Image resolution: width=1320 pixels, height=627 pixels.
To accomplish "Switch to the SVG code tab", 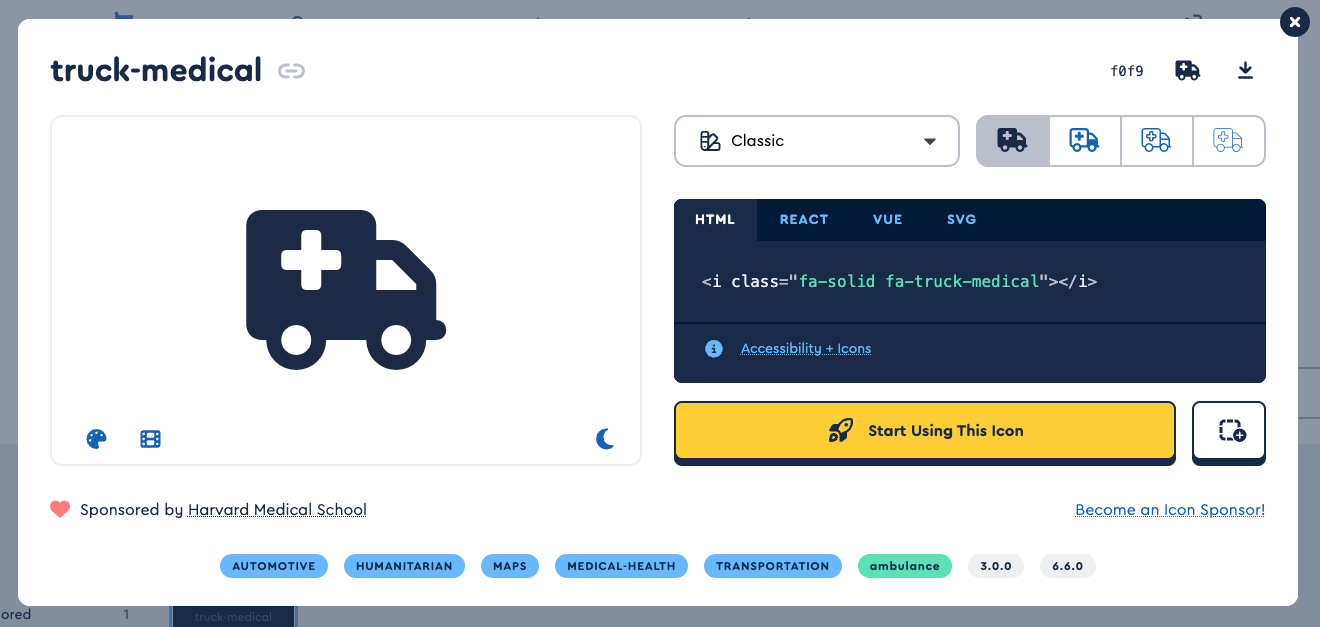I will click(961, 220).
